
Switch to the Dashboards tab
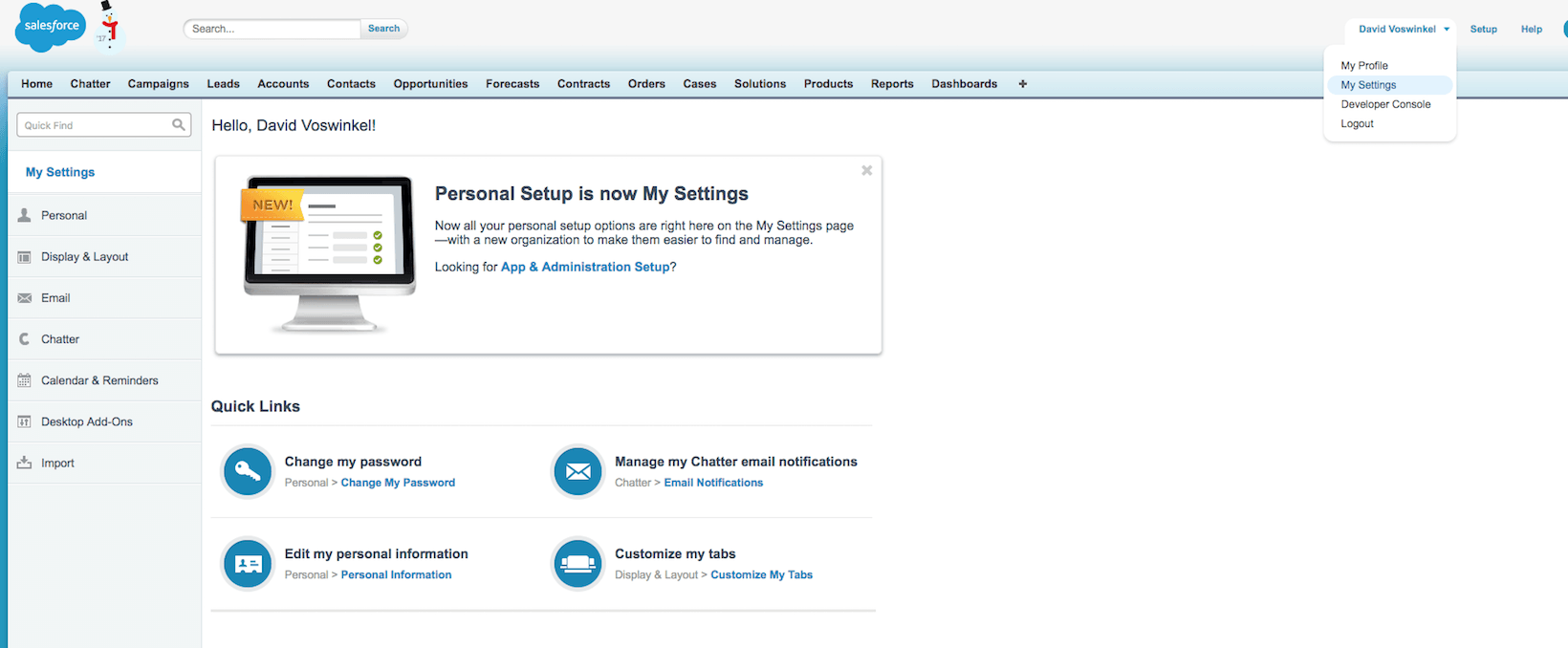964,84
